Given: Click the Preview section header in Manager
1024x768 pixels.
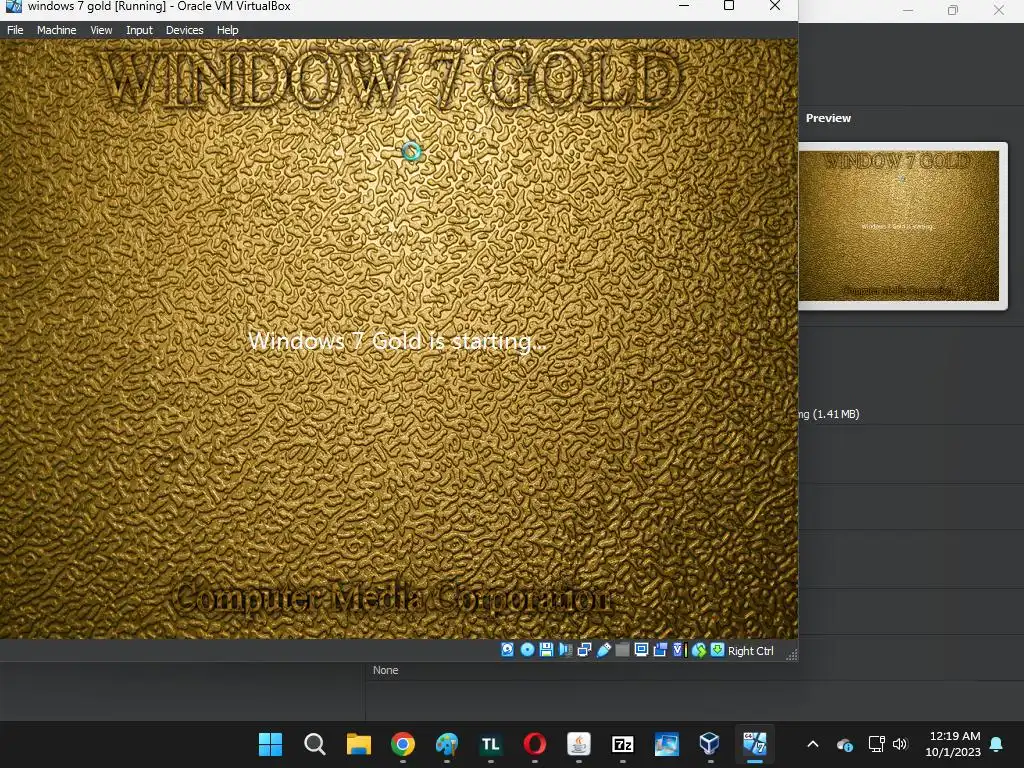Looking at the screenshot, I should point(828,118).
